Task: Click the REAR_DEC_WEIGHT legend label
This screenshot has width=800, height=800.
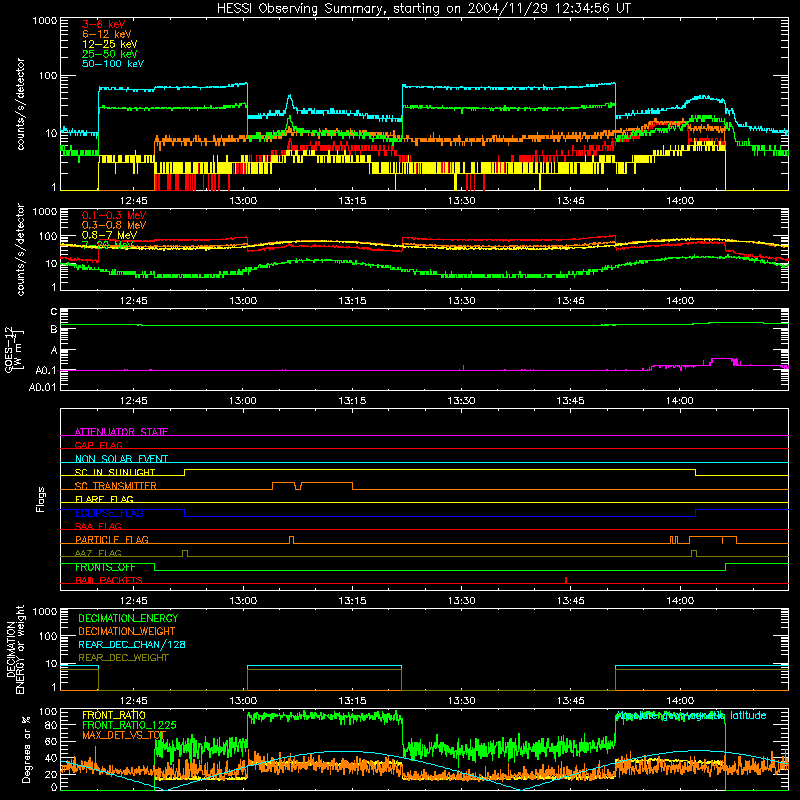Action: tap(123, 658)
